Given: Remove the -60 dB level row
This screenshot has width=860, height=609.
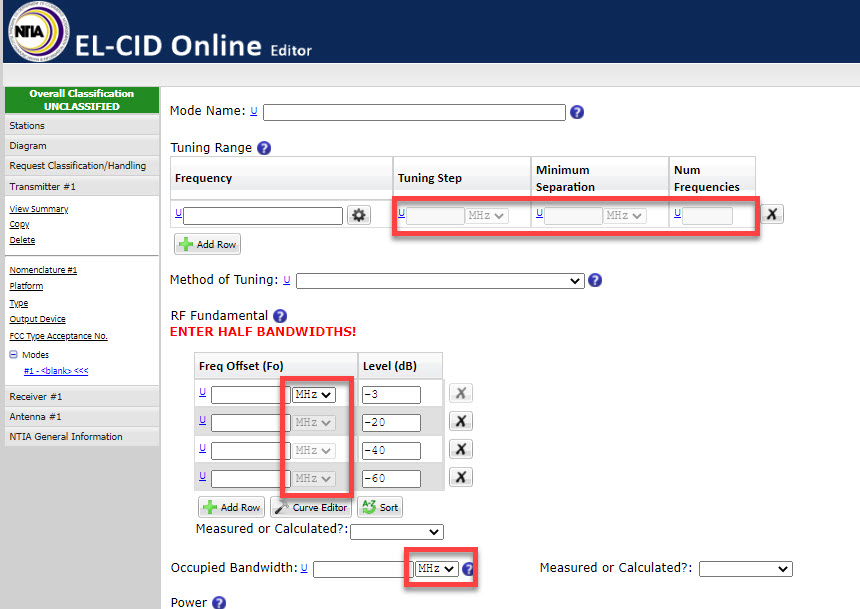Looking at the screenshot, I should point(461,477).
